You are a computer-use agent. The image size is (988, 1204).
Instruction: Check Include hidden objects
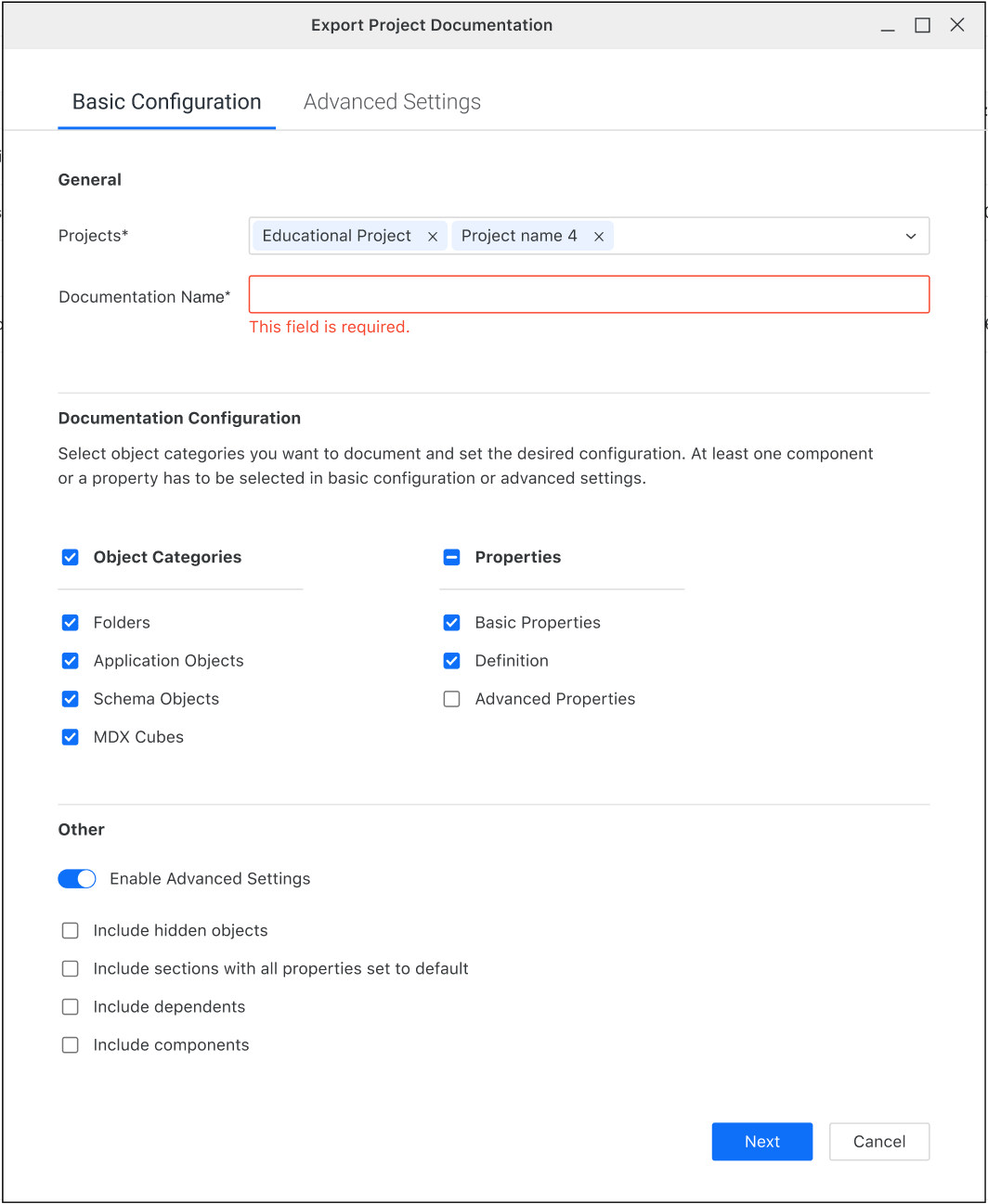(x=71, y=930)
